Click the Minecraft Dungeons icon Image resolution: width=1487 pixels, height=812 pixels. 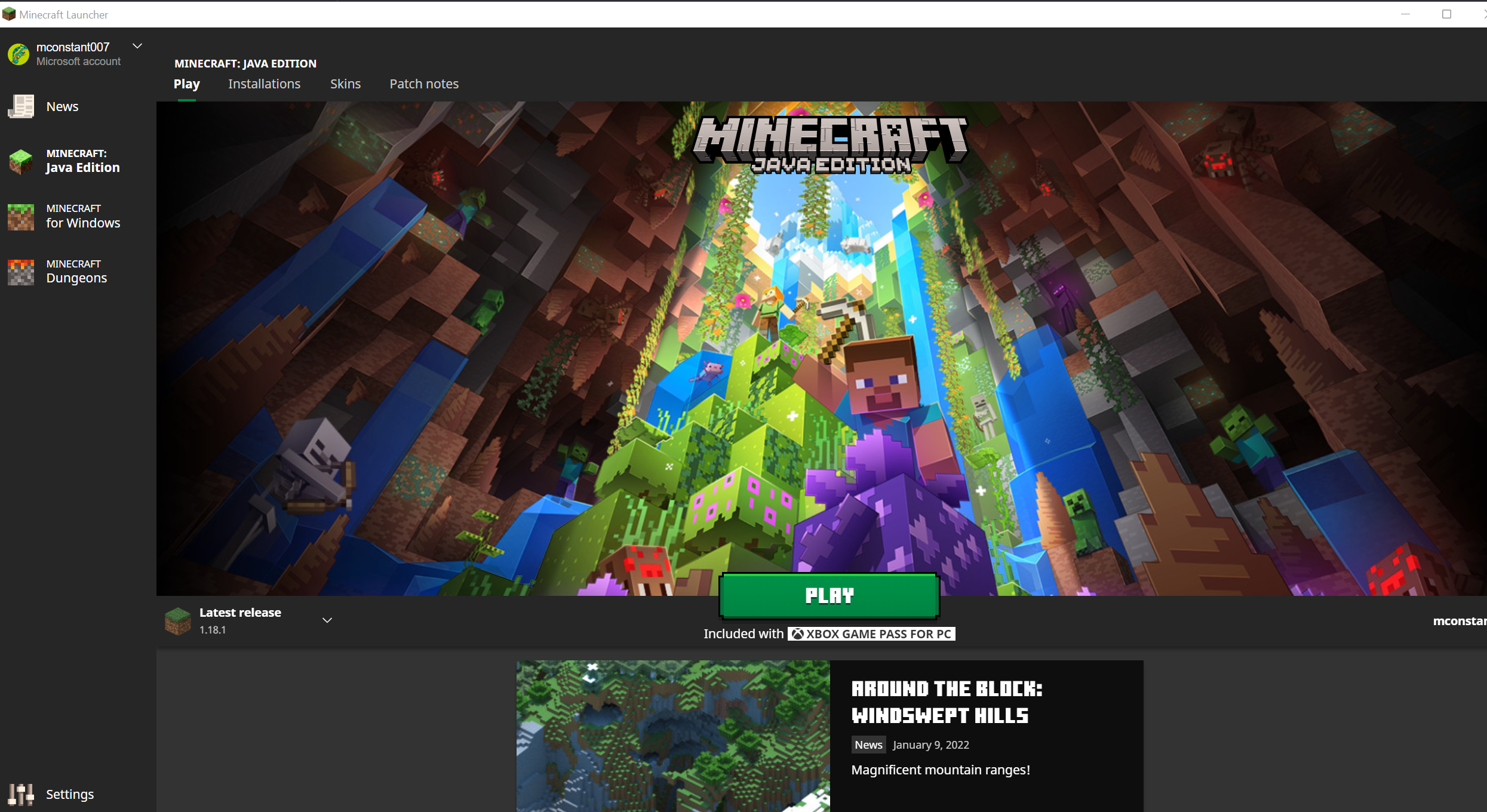21,272
